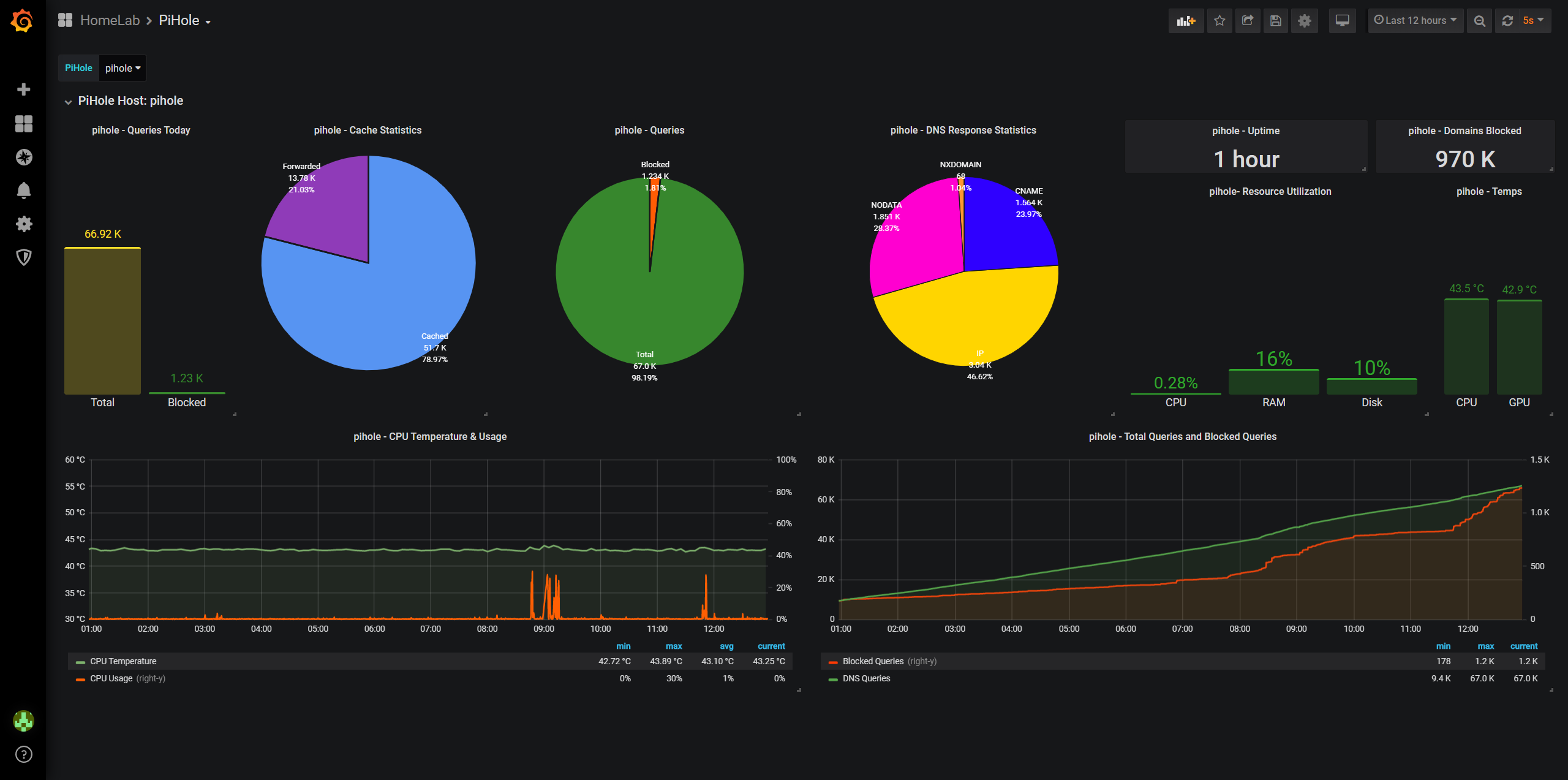Open the Last 12 hours time range picker
Viewport: 1568px width, 780px height.
coord(1415,20)
